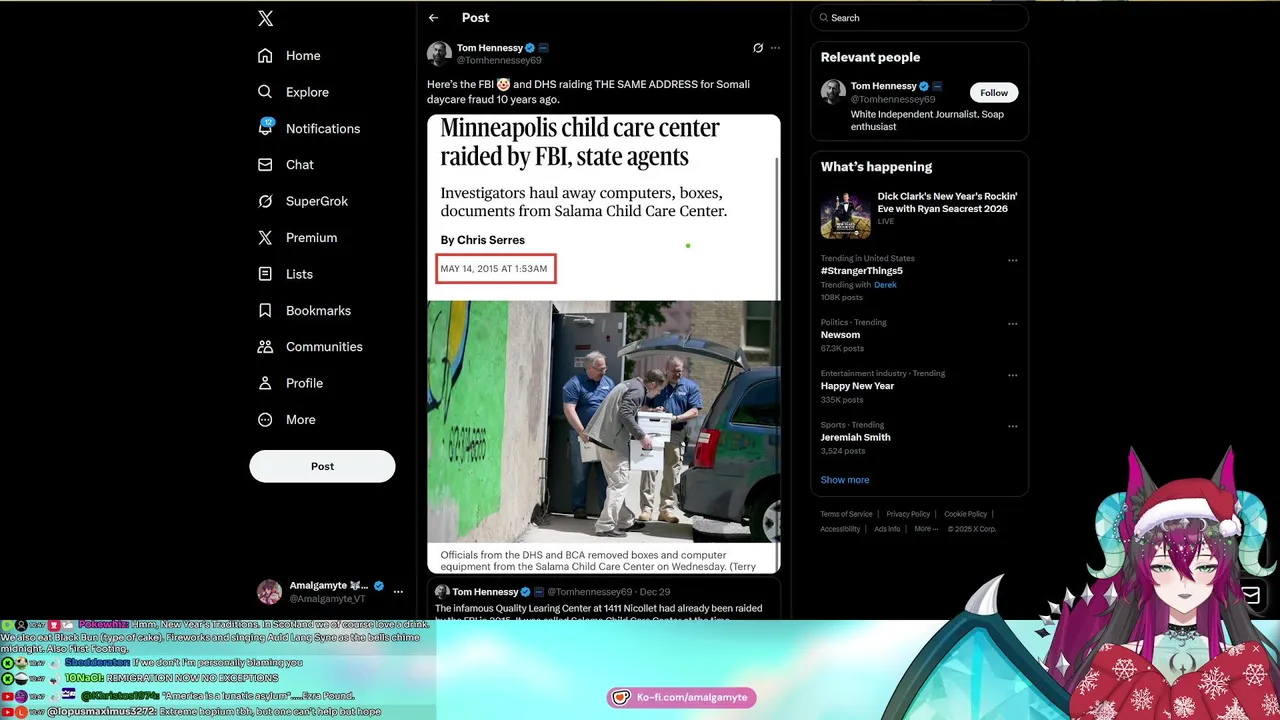Open Terms of Service link
Viewport: 1280px width, 720px height.
click(846, 514)
